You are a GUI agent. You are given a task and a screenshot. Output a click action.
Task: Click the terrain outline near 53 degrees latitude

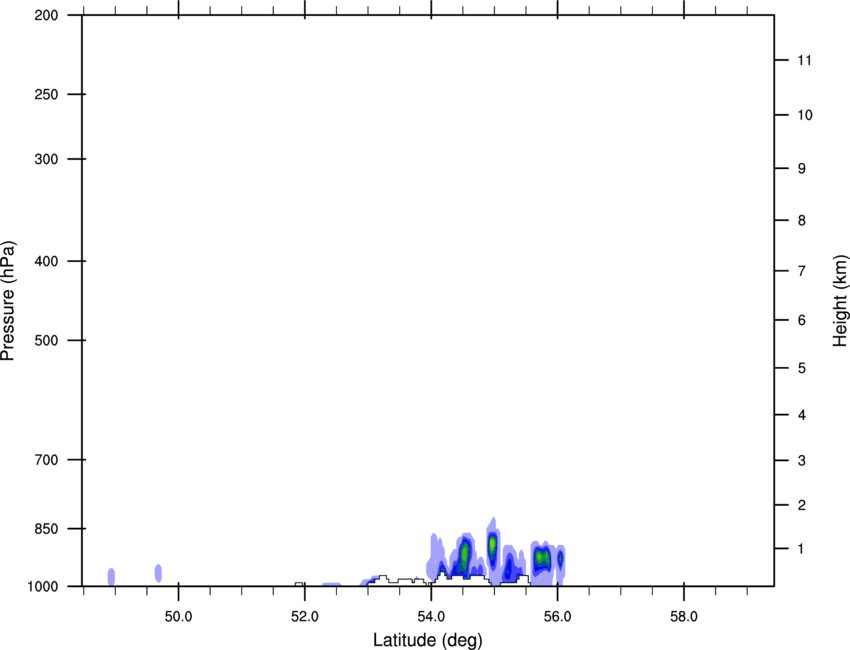(381, 576)
